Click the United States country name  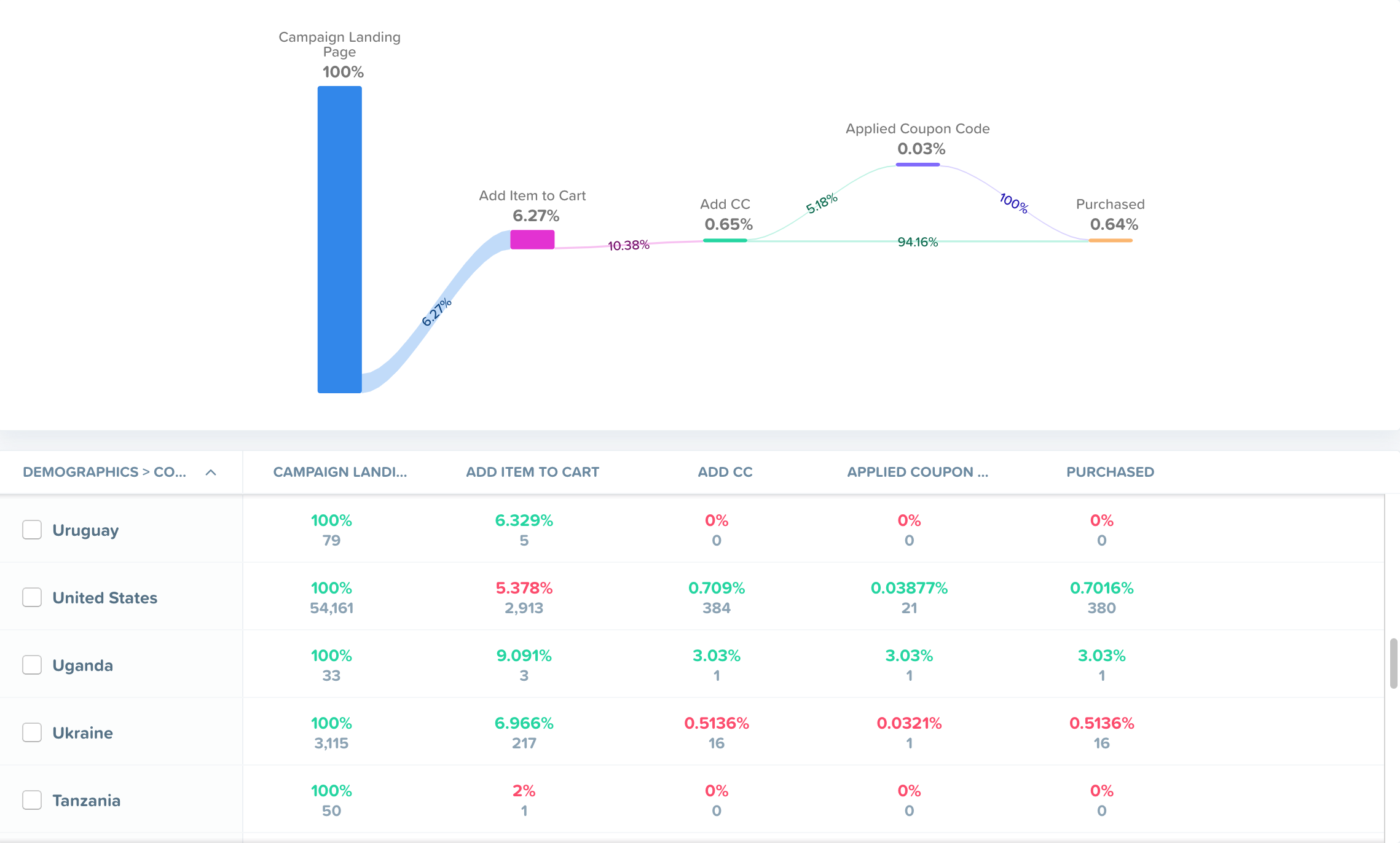coord(105,598)
